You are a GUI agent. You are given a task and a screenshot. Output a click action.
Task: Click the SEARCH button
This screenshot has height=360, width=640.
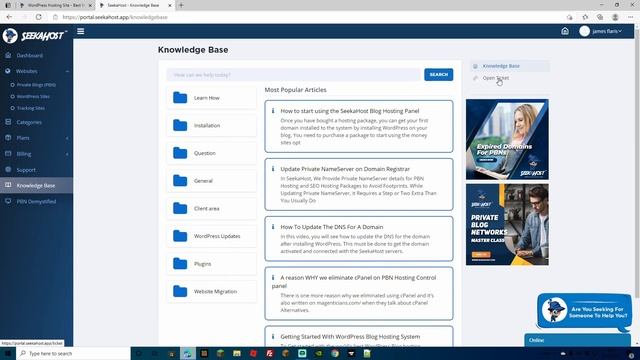coord(438,75)
